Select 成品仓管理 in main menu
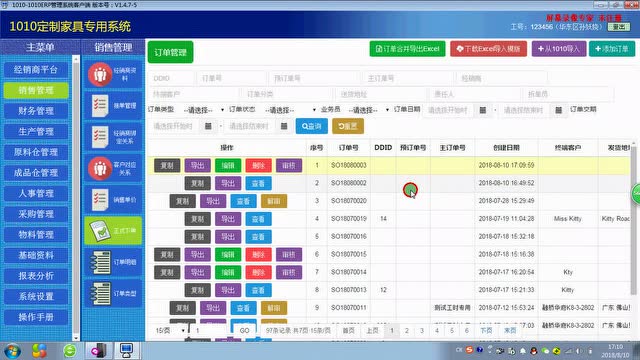The height and width of the screenshot is (360, 640). [x=36, y=173]
